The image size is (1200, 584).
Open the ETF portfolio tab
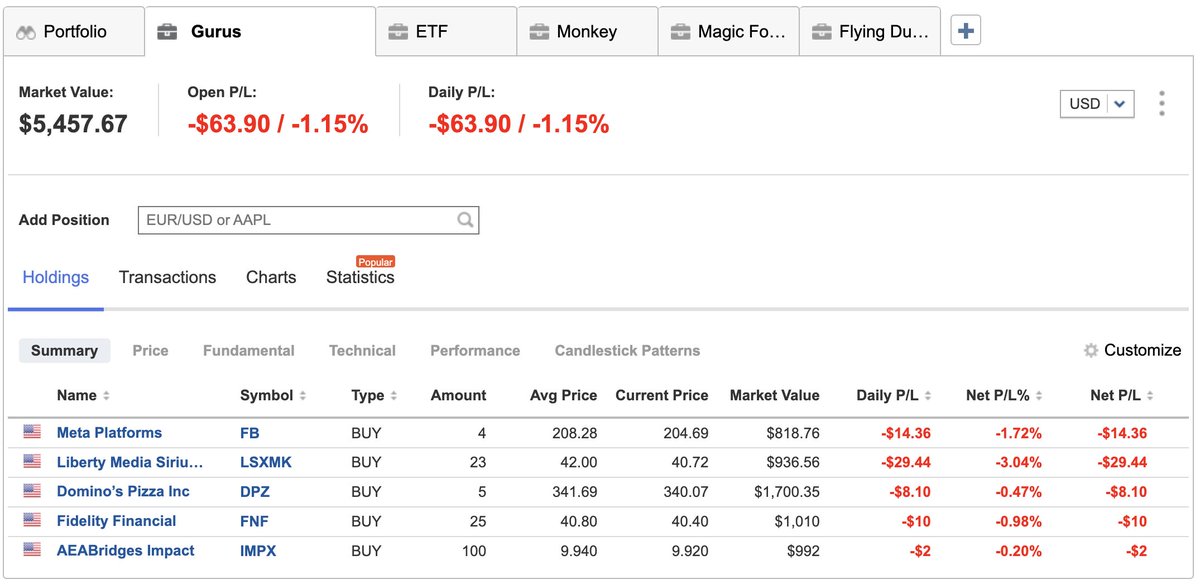[447, 32]
